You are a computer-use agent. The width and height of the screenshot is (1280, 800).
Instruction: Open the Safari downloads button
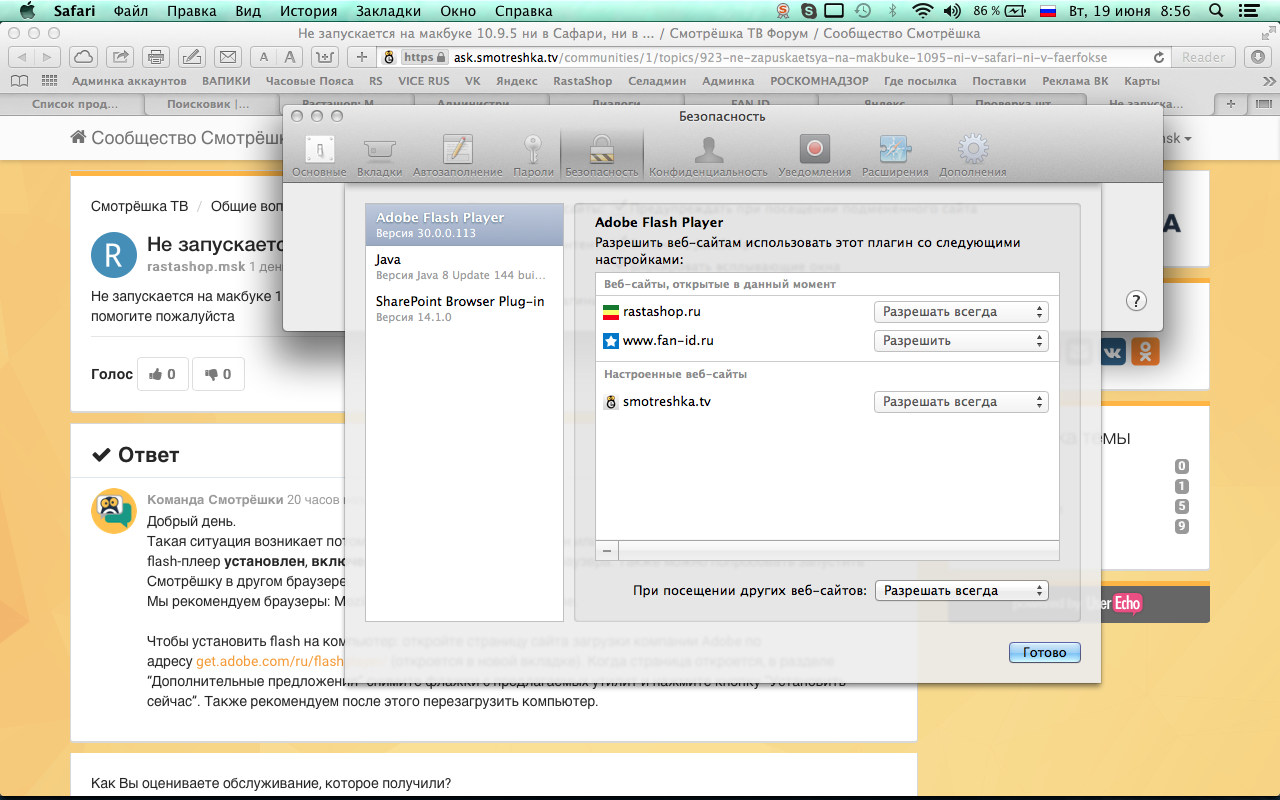(1256, 57)
